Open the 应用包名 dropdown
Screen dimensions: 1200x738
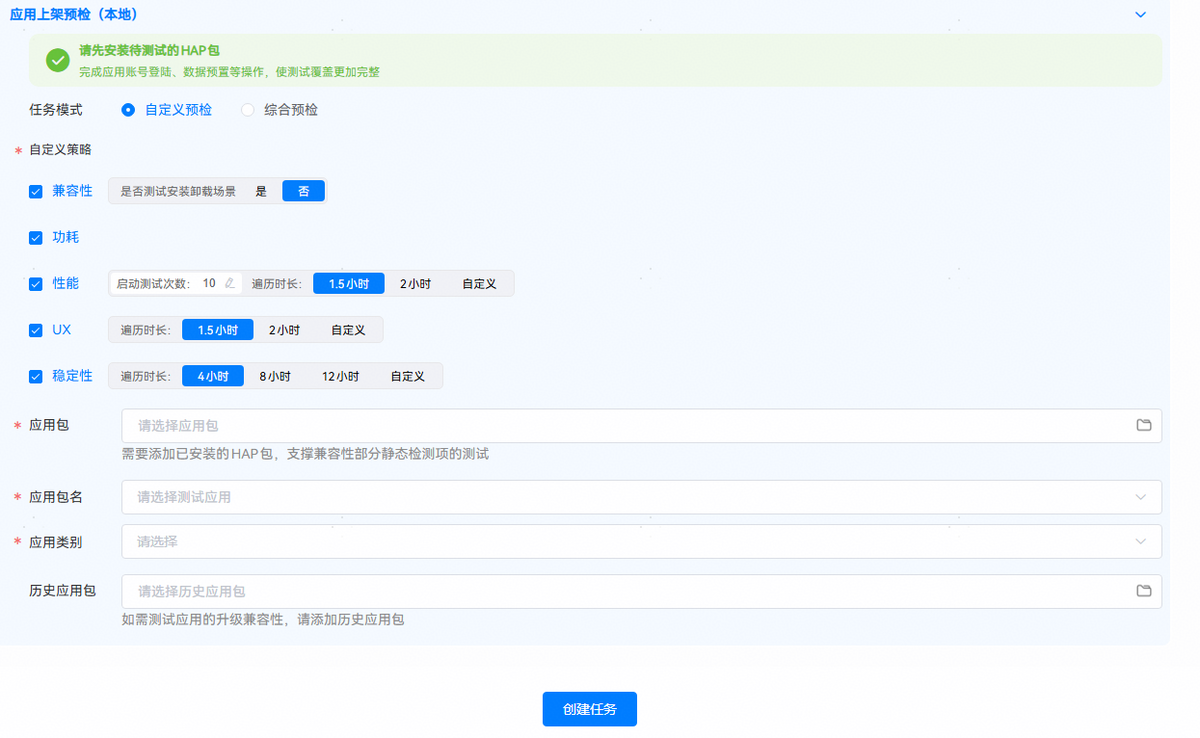(x=640, y=497)
